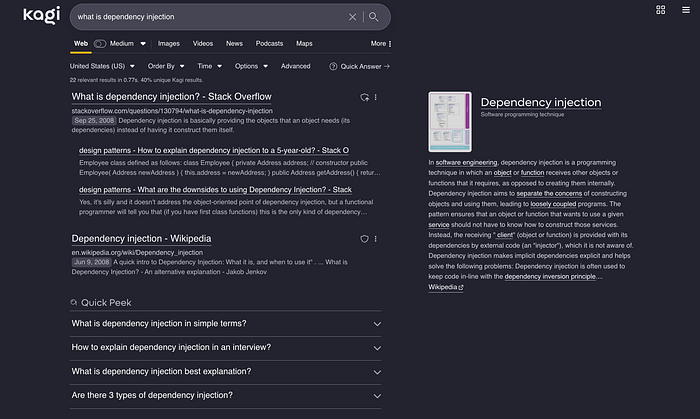Click the Quick Peek icon
Screen dimensions: 700x419
tap(74, 303)
